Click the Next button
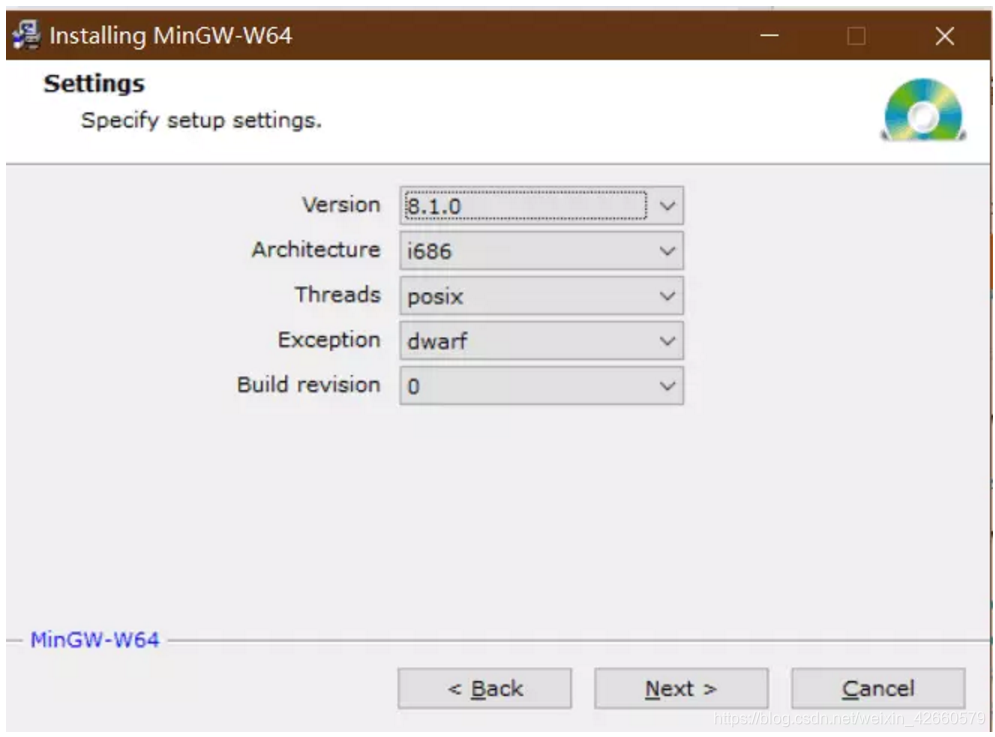This screenshot has width=995, height=737. point(681,688)
